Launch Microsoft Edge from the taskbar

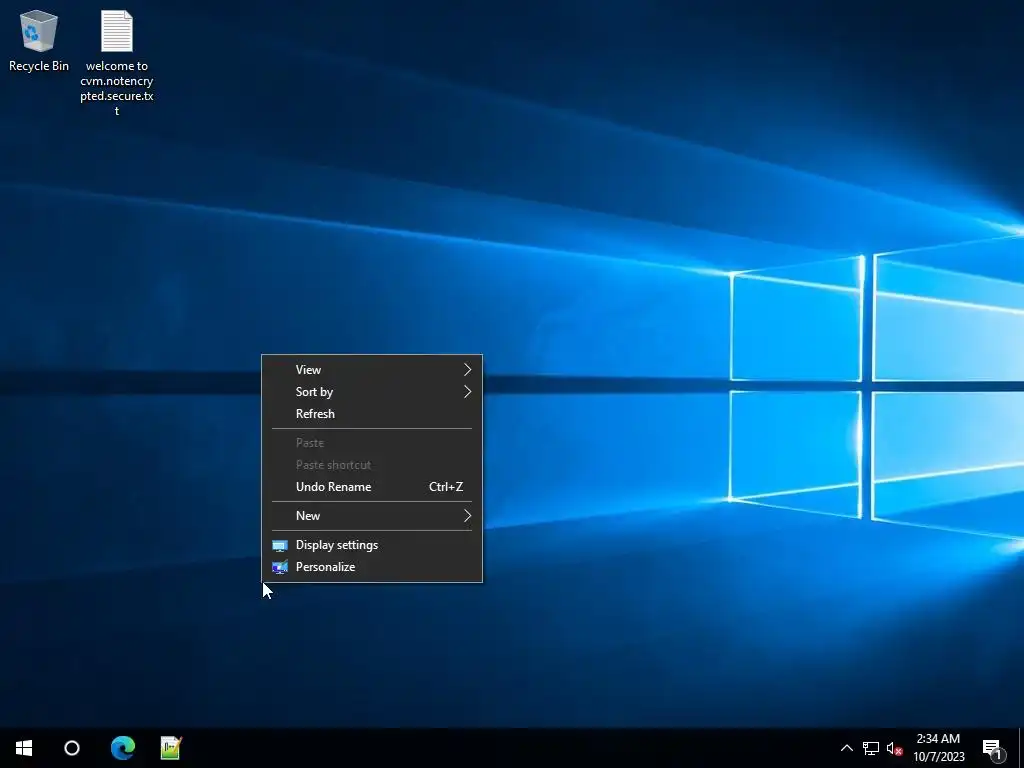coord(123,748)
